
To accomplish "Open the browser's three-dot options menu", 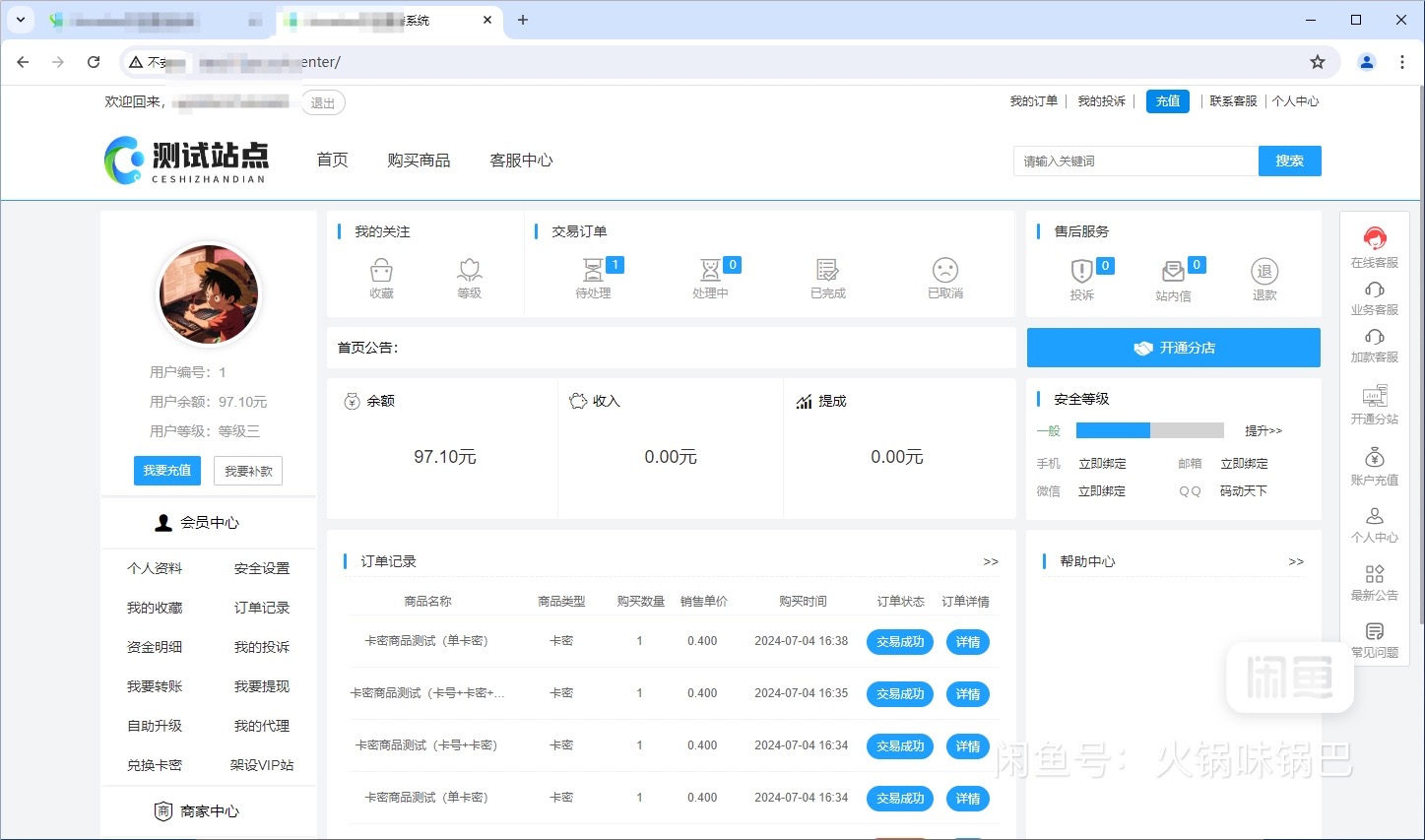I will (x=1402, y=61).
